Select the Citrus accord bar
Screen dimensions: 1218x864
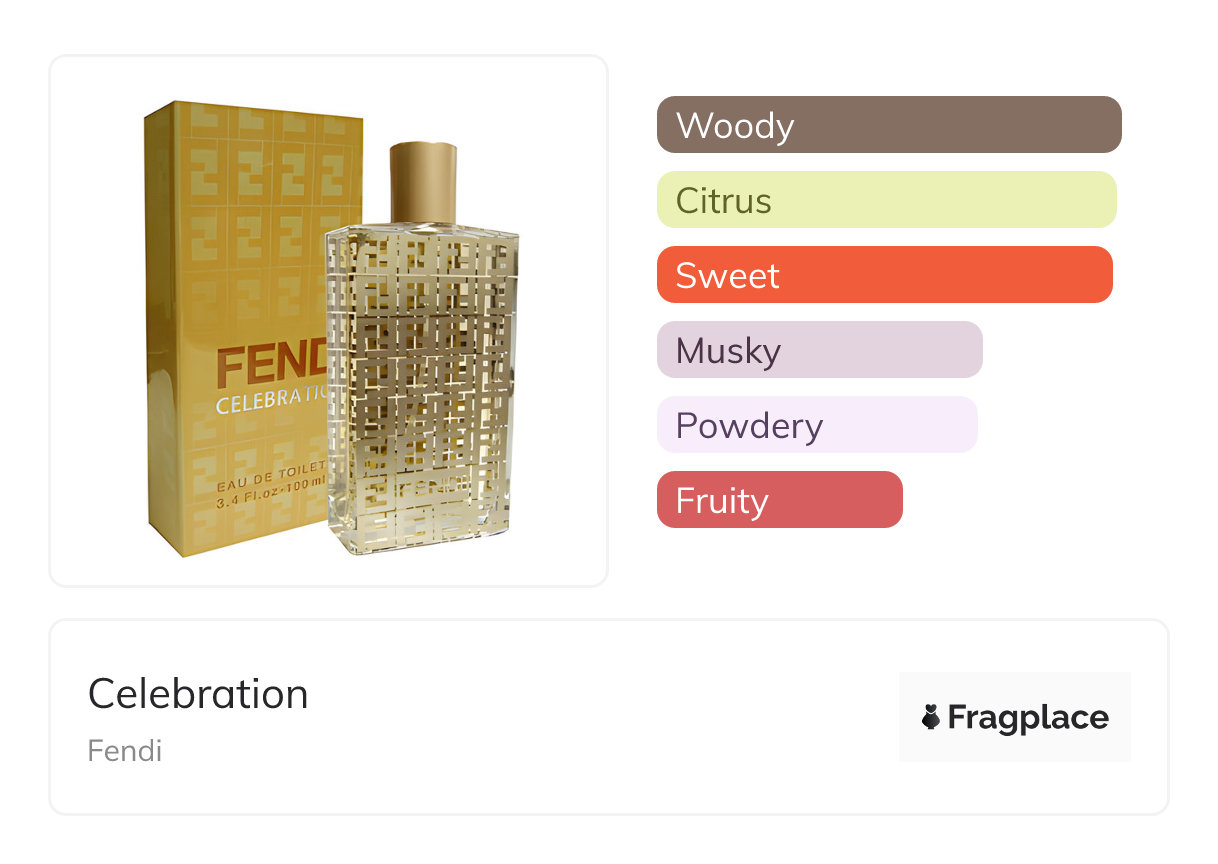[886, 200]
